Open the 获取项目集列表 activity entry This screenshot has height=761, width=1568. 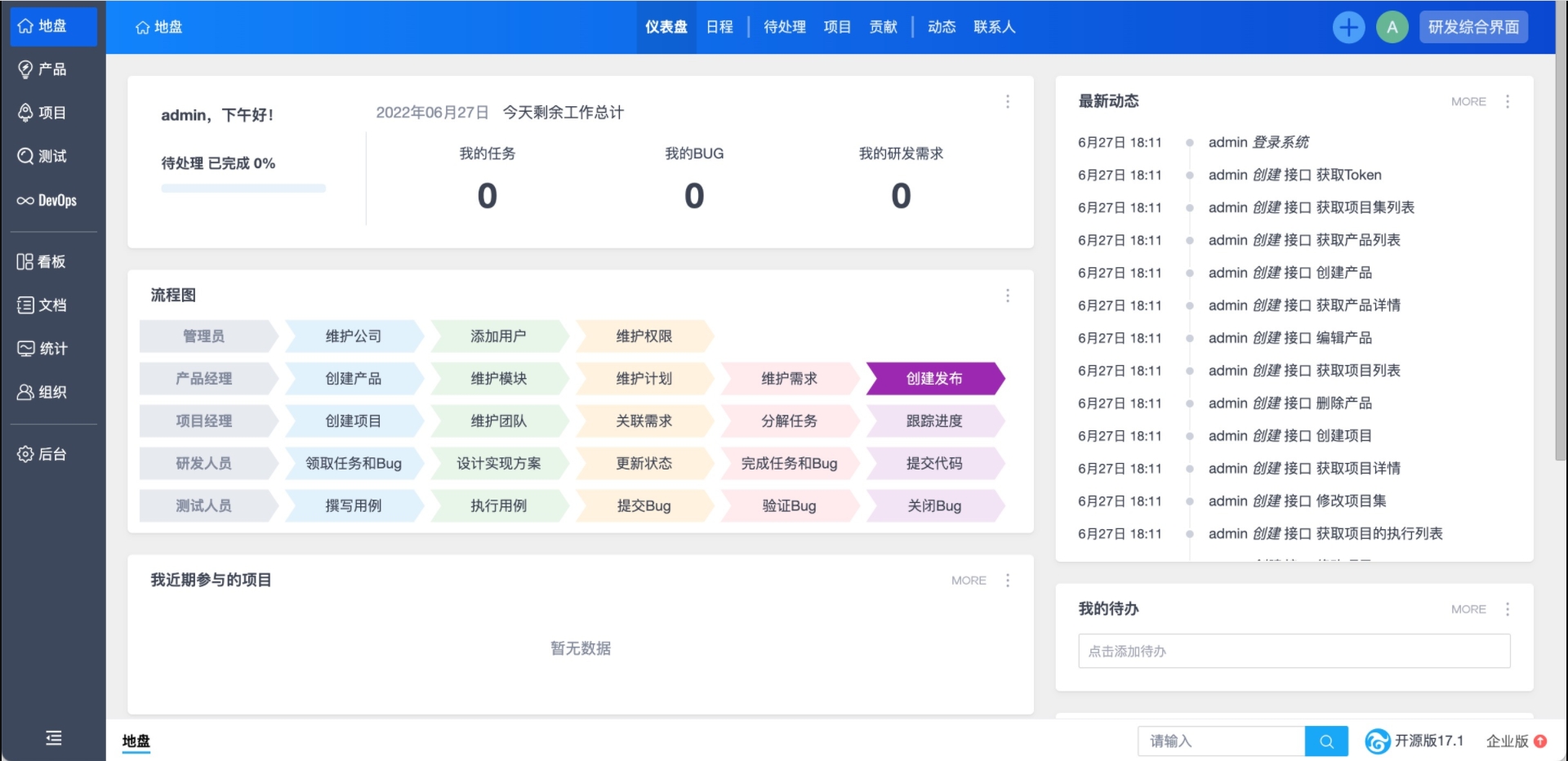tap(1365, 207)
